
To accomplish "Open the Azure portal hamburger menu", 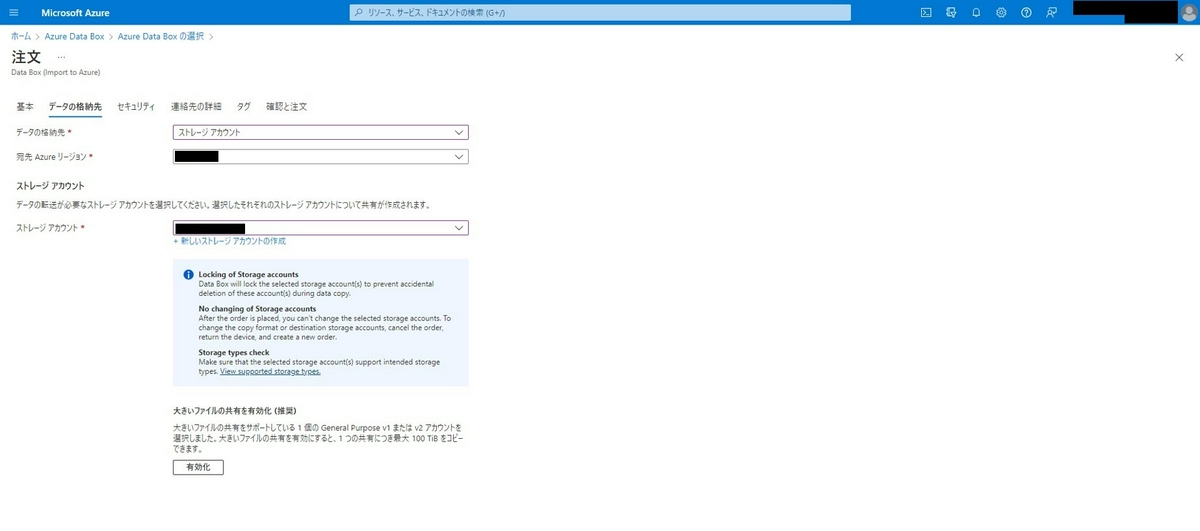I will (x=14, y=12).
